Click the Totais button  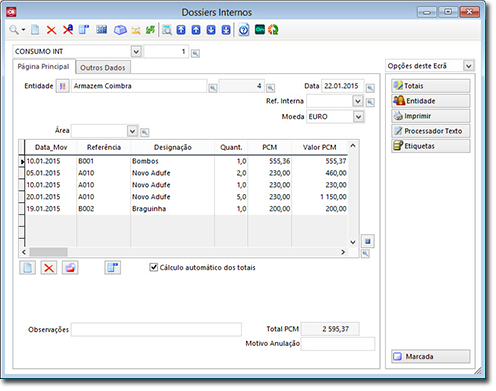click(x=431, y=86)
